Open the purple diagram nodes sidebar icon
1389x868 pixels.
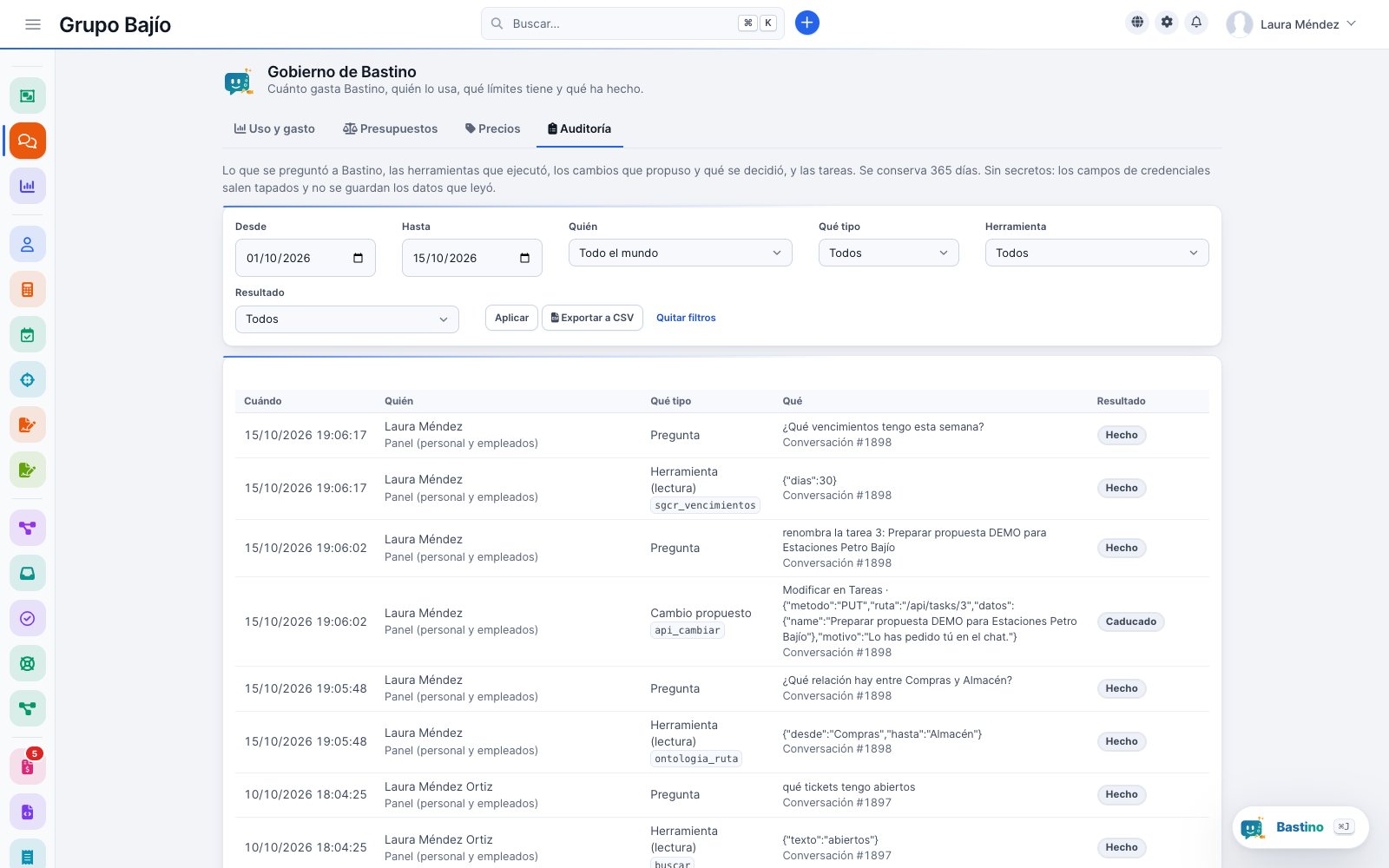click(x=28, y=528)
